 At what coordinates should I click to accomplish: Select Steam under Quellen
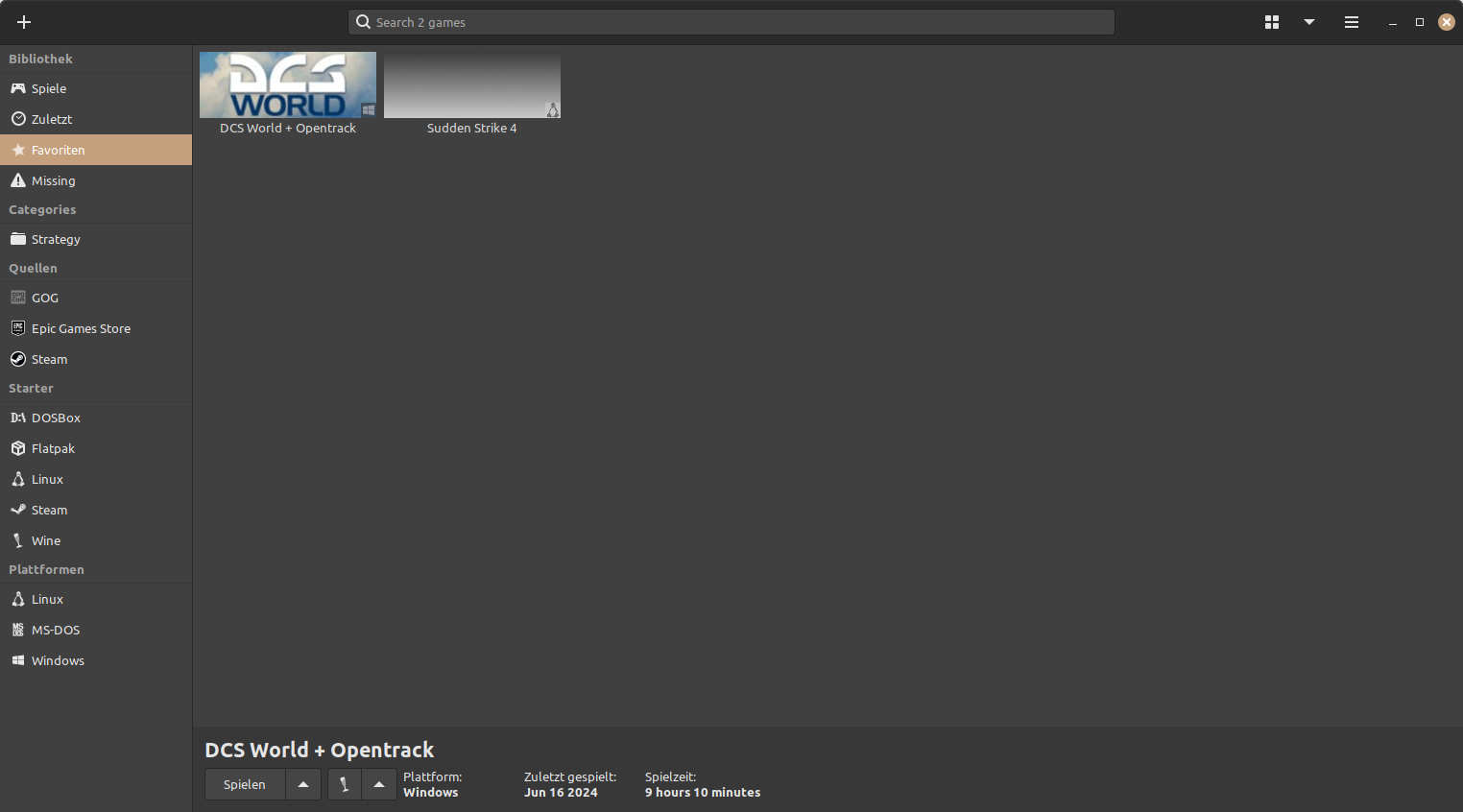point(96,359)
